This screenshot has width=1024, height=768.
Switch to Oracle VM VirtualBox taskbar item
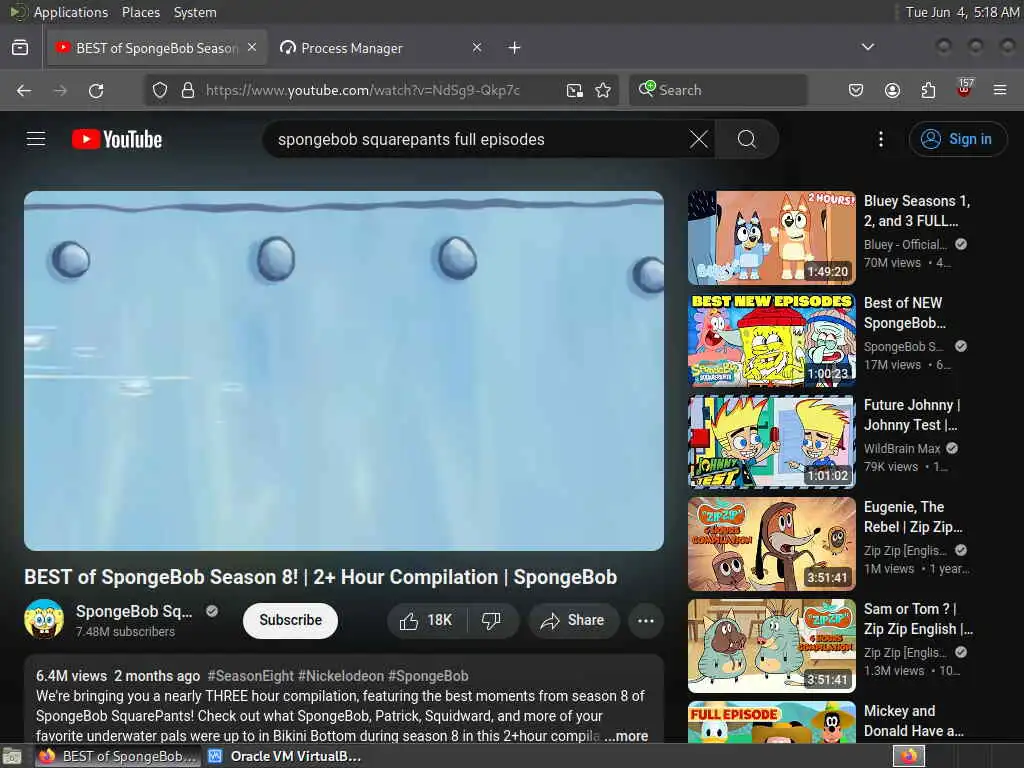285,756
